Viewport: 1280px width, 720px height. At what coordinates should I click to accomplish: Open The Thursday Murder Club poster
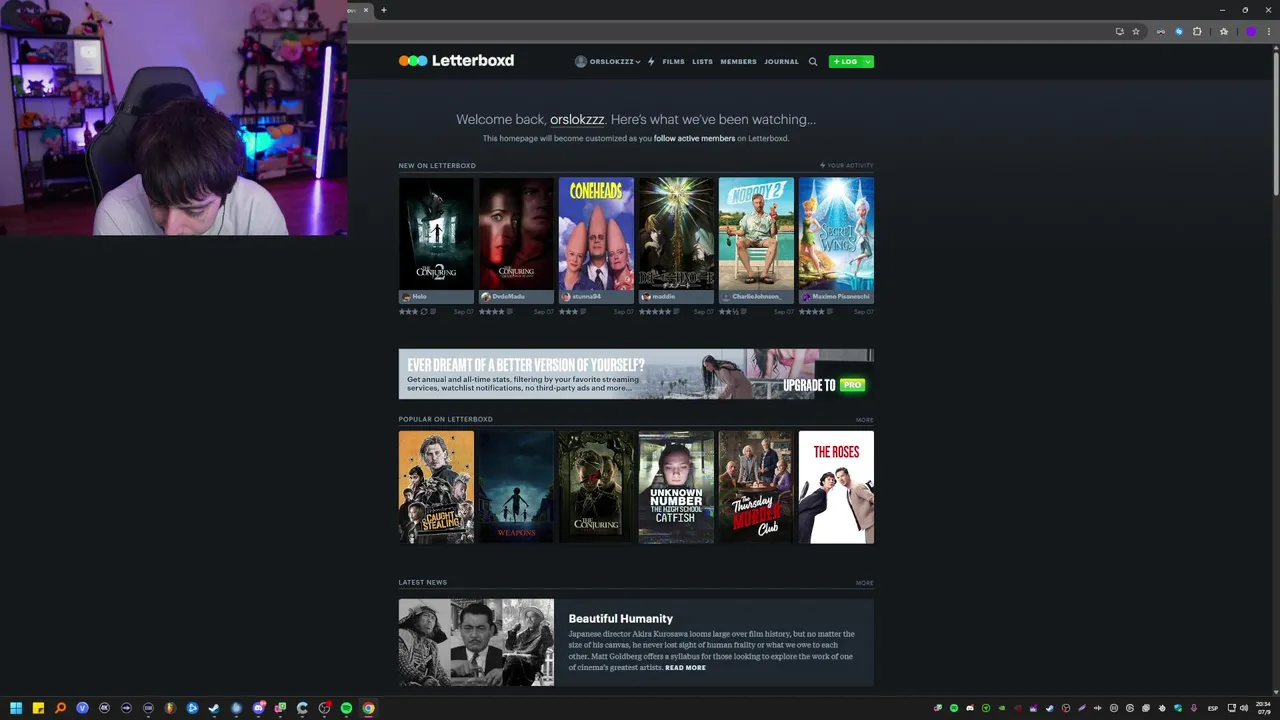click(756, 487)
